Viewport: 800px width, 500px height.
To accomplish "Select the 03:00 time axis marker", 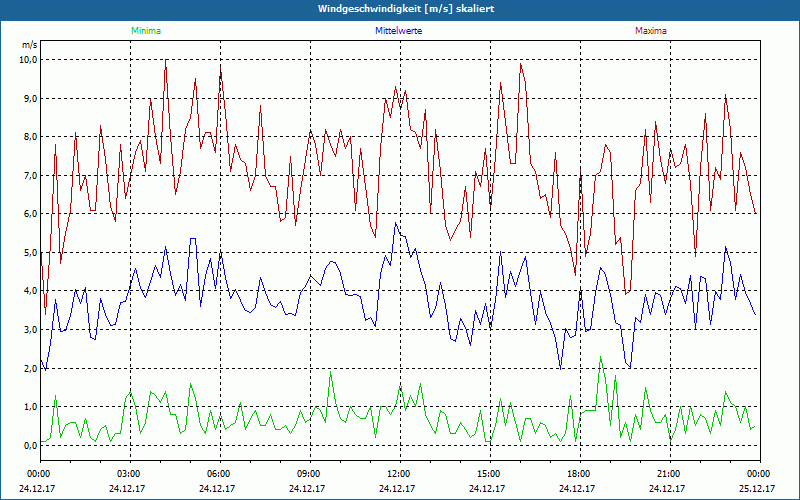I will 129,474.
